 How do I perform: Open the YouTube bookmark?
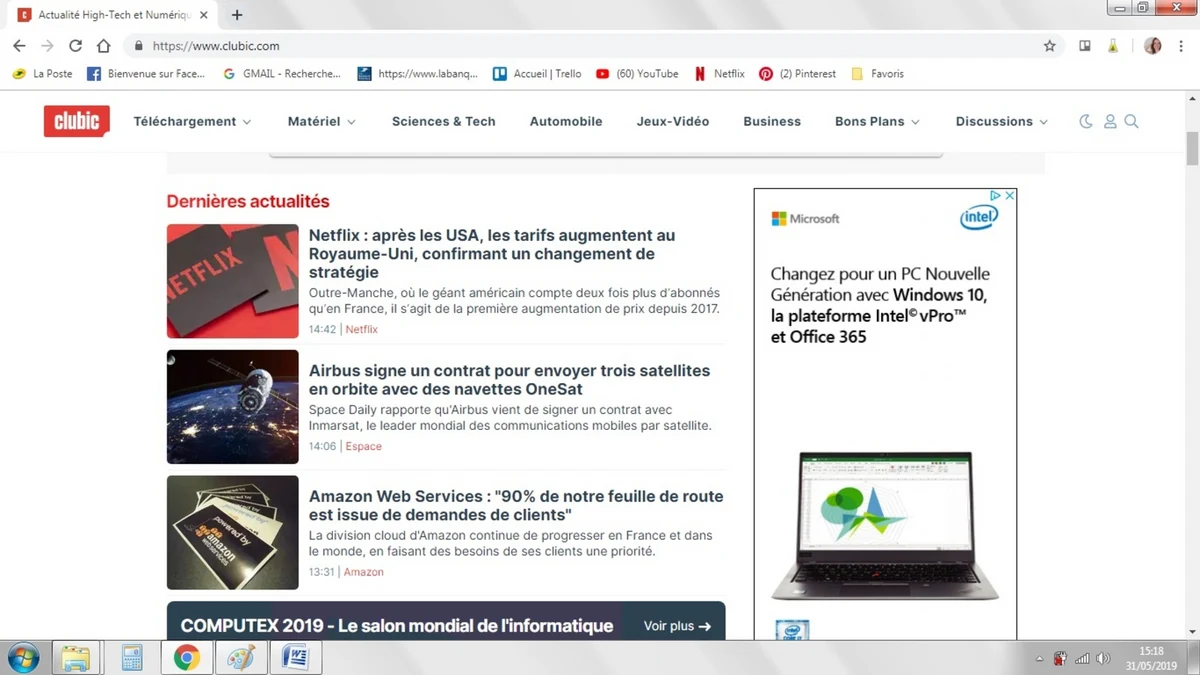click(x=637, y=73)
